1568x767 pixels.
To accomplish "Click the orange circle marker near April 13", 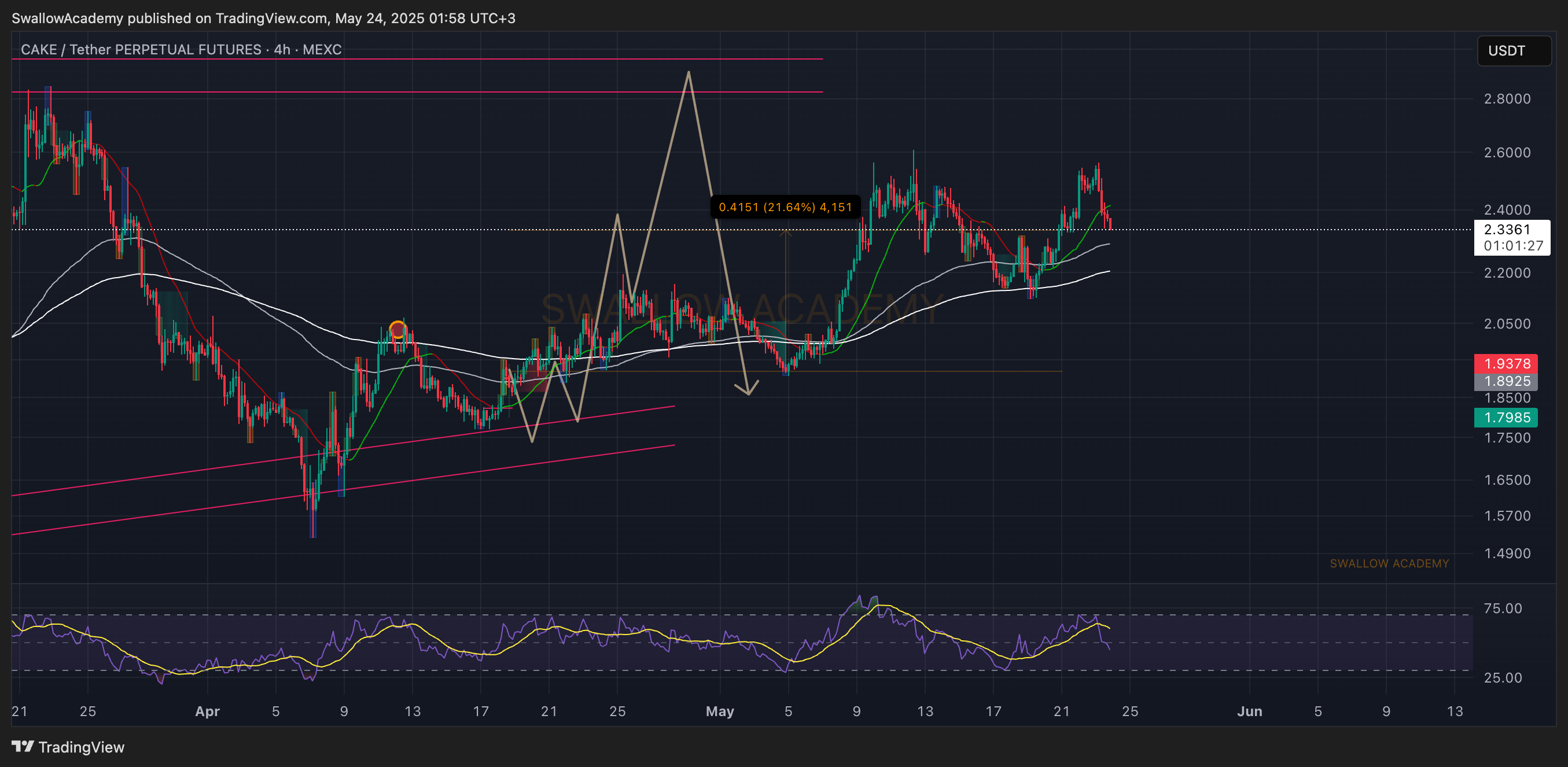I will [397, 329].
